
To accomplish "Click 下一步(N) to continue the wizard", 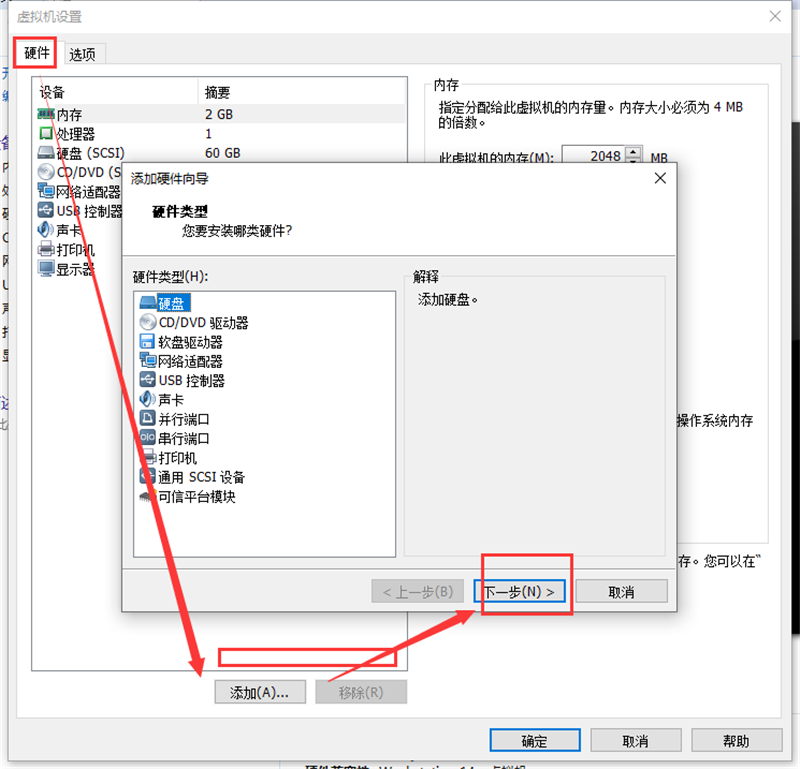I will (x=521, y=590).
